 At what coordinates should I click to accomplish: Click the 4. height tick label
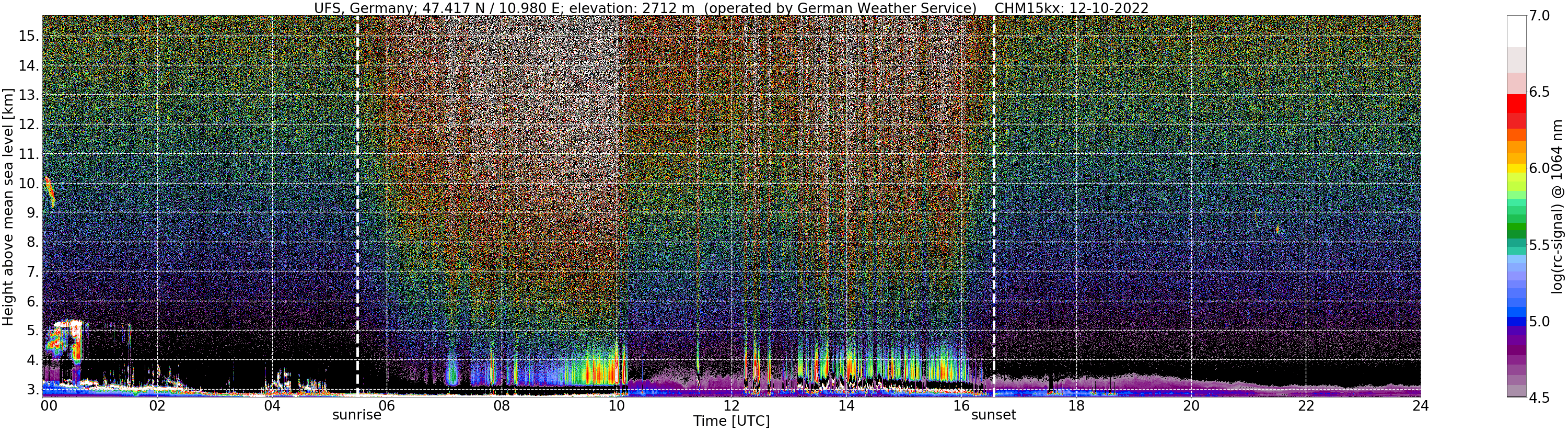point(32,360)
